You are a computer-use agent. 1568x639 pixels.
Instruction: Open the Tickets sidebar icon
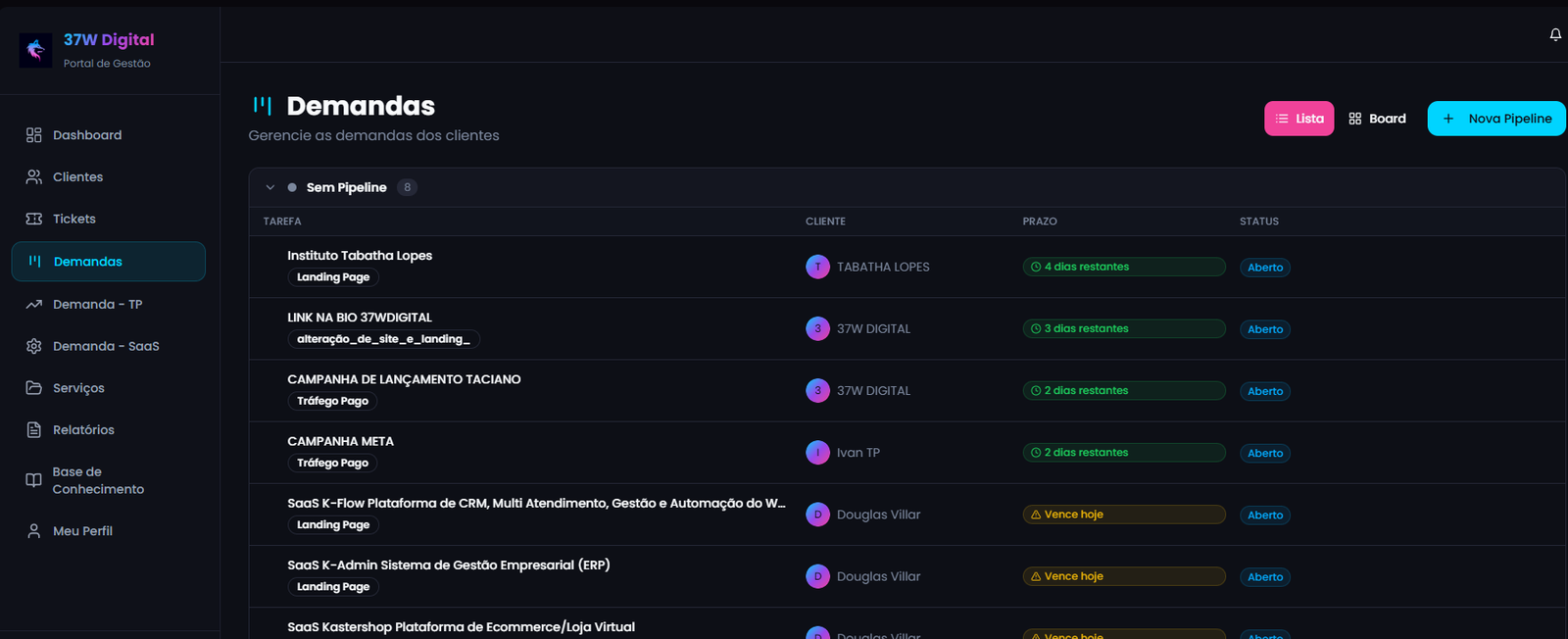34,219
